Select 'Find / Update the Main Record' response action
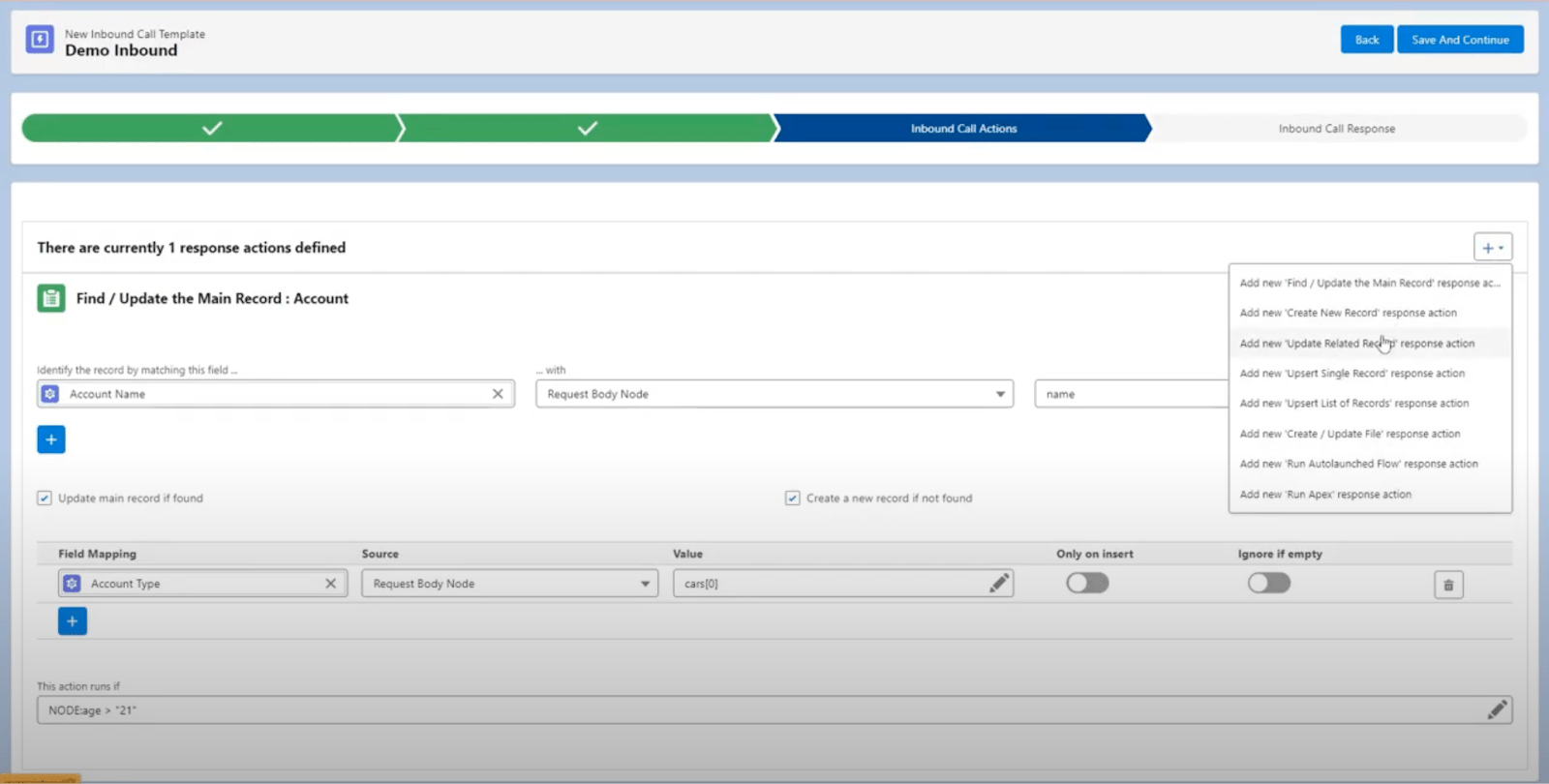The image size is (1549, 784). pyautogui.click(x=1370, y=284)
